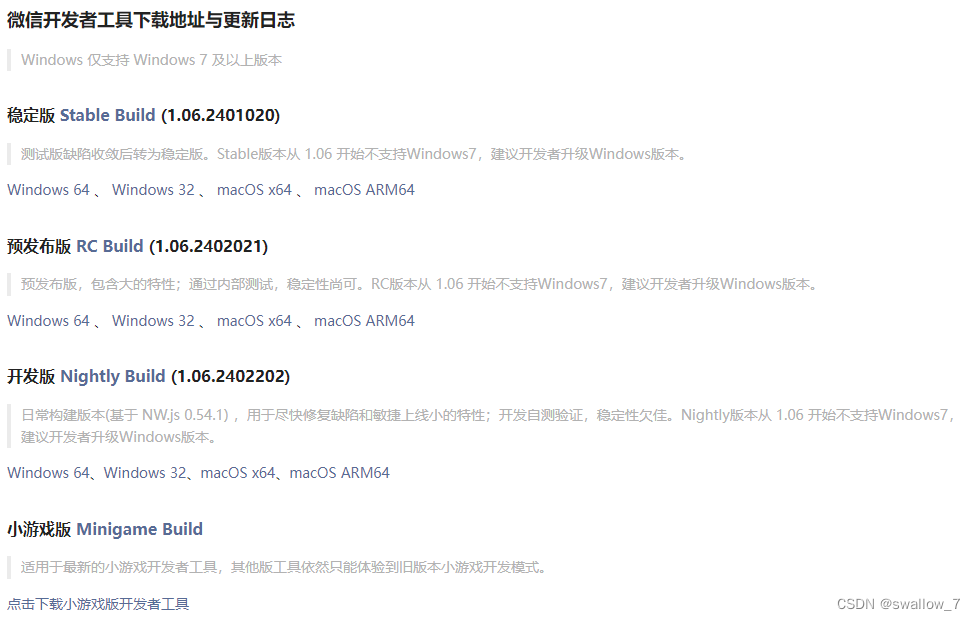Click 点击下载小游戏版开发者工具 download link
The image size is (975, 620).
pyautogui.click(x=98, y=604)
